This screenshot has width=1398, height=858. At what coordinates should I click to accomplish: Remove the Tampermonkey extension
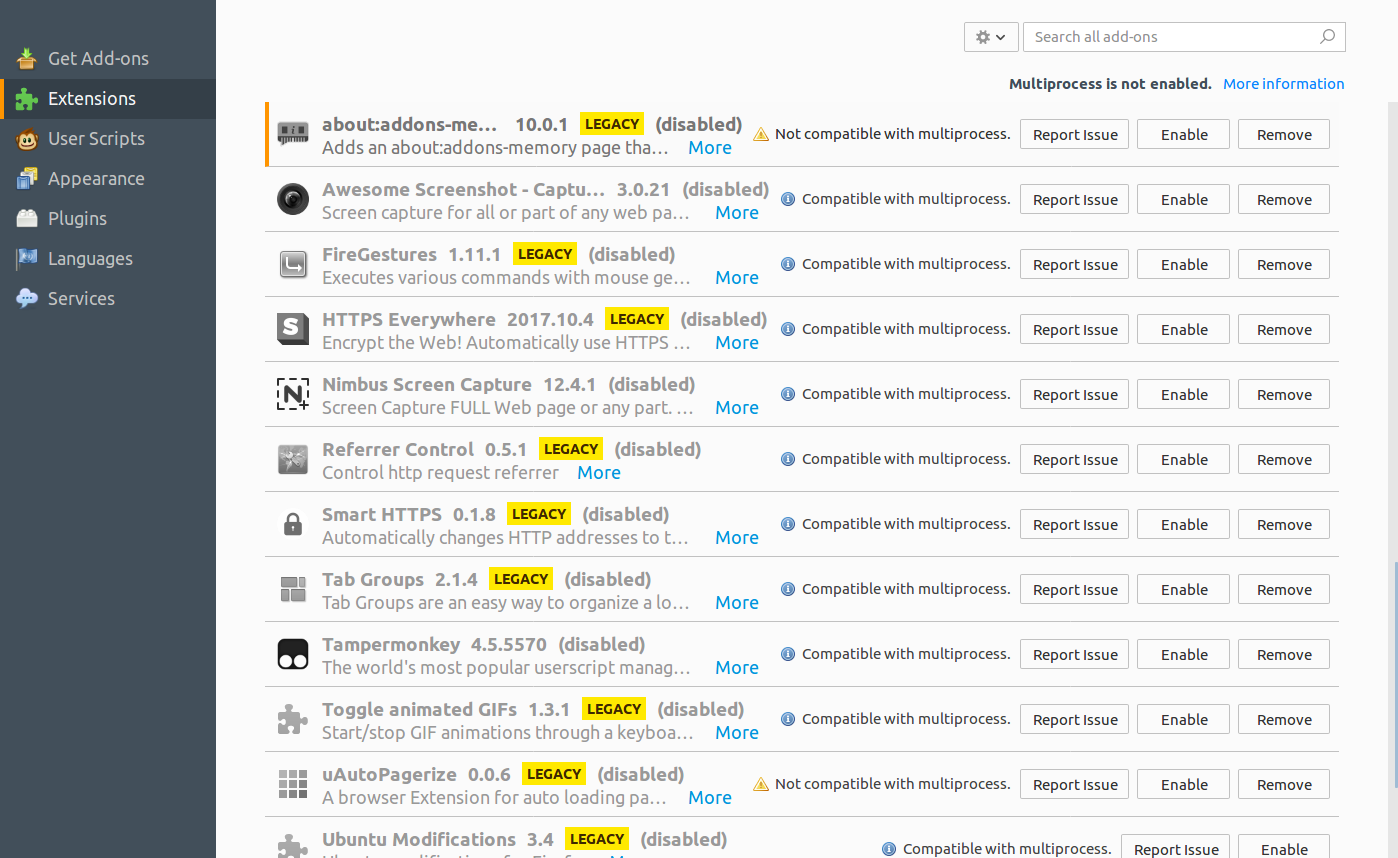coord(1284,654)
